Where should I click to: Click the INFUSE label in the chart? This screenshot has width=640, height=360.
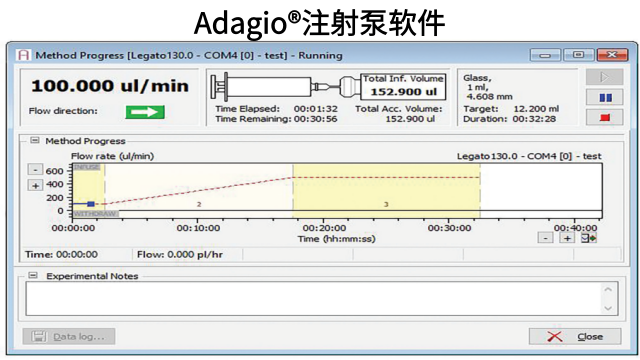tap(87, 167)
